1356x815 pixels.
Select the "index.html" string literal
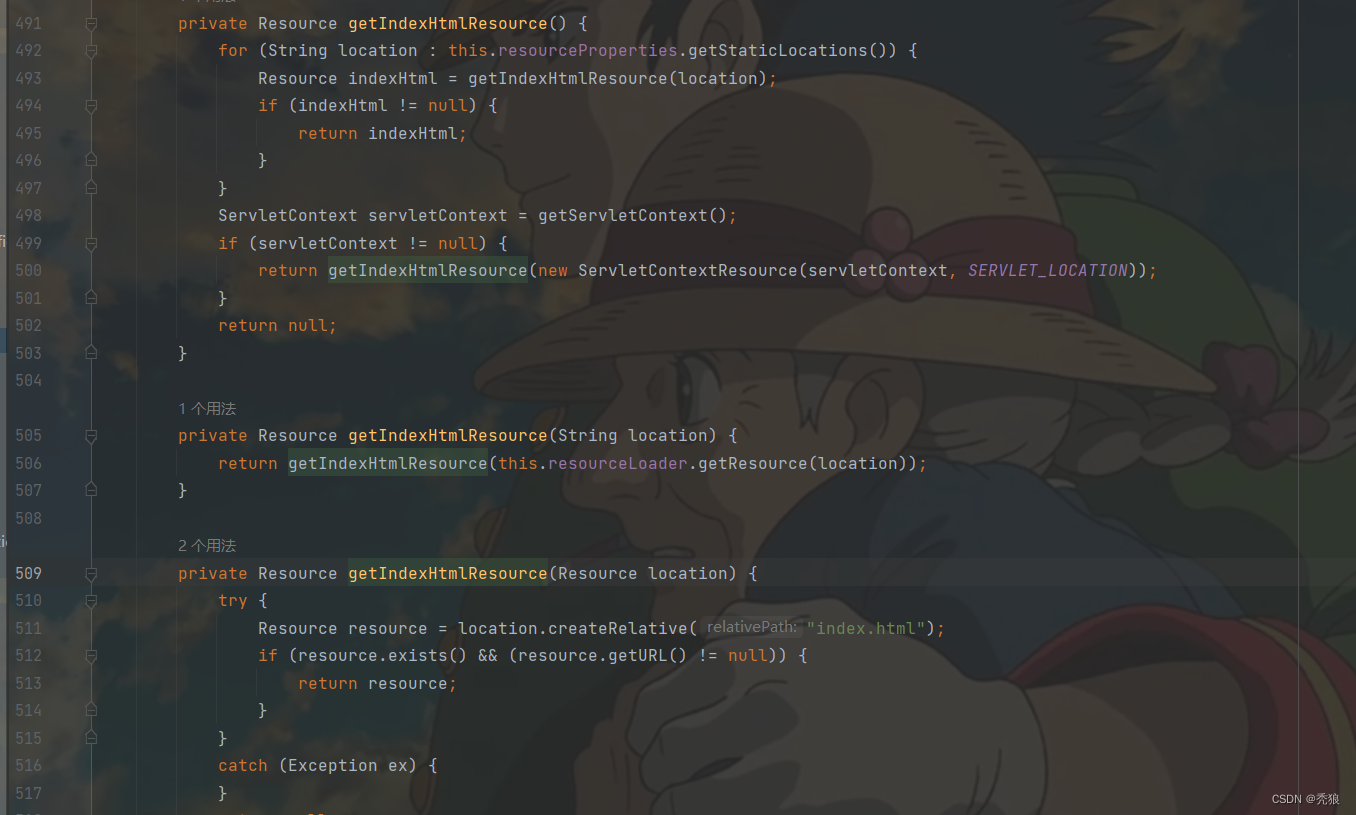point(867,628)
